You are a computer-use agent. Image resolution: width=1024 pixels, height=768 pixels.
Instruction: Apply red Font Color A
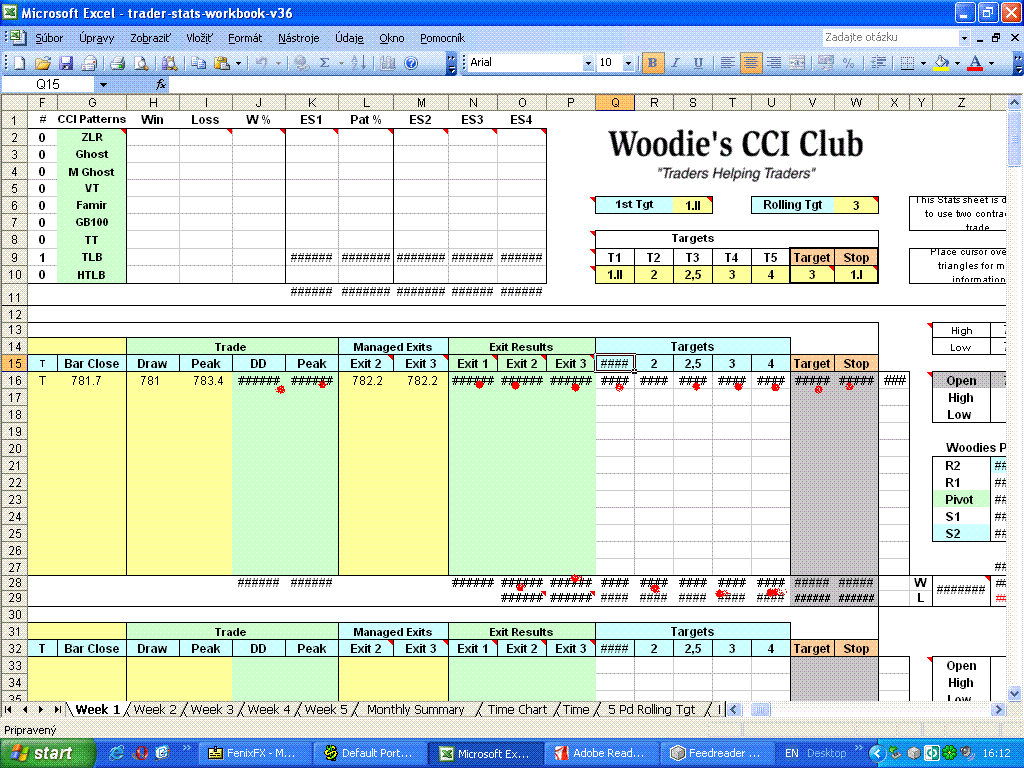click(975, 63)
